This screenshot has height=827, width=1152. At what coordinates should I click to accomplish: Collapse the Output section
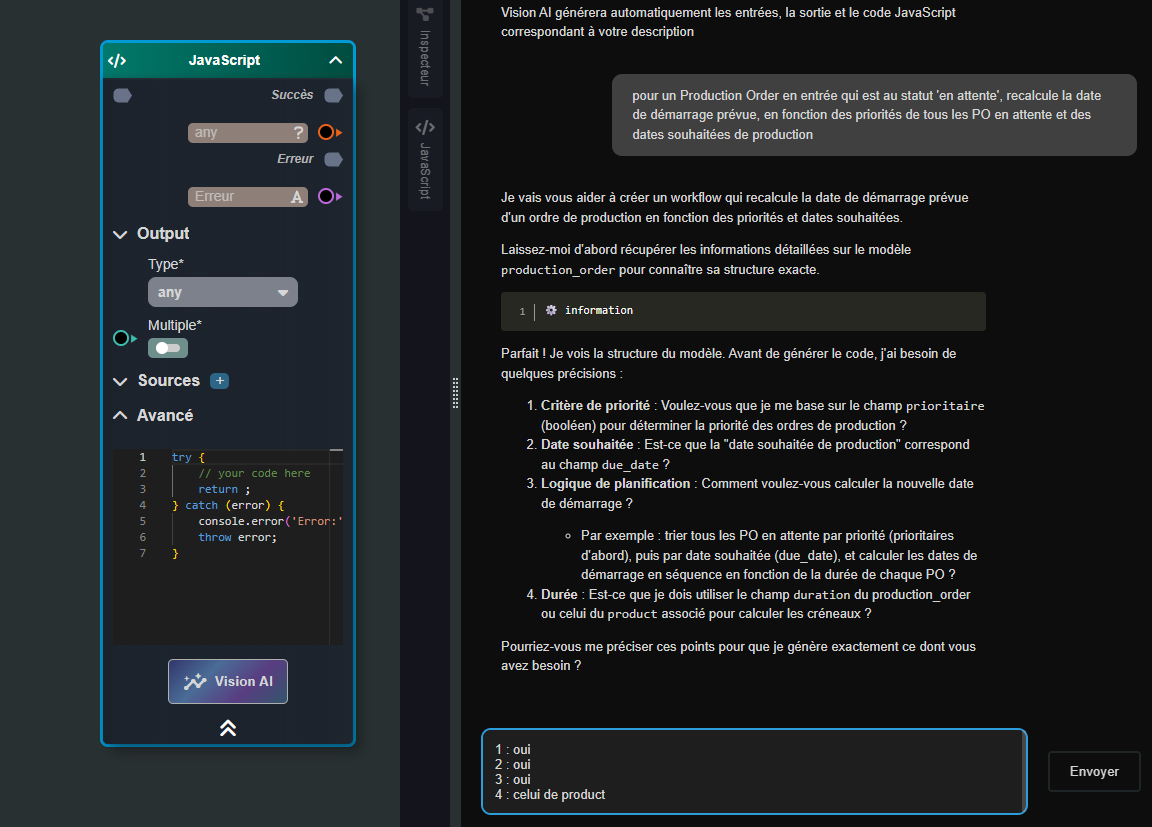pyautogui.click(x=120, y=234)
